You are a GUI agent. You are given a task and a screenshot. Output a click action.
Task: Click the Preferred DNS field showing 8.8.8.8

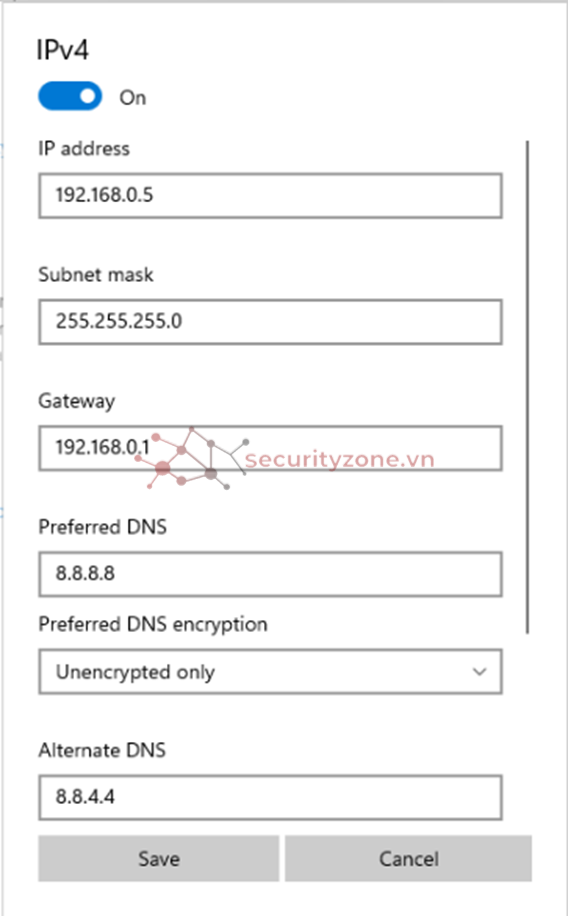point(271,574)
